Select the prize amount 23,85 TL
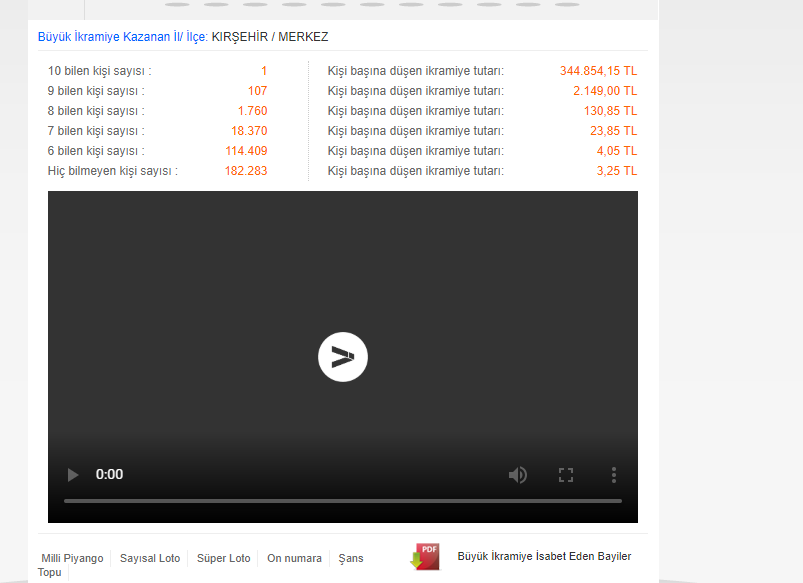Image resolution: width=803 pixels, height=583 pixels. 614,131
